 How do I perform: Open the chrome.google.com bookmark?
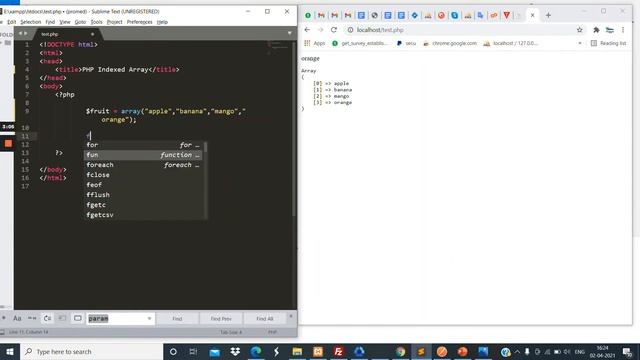(x=450, y=43)
